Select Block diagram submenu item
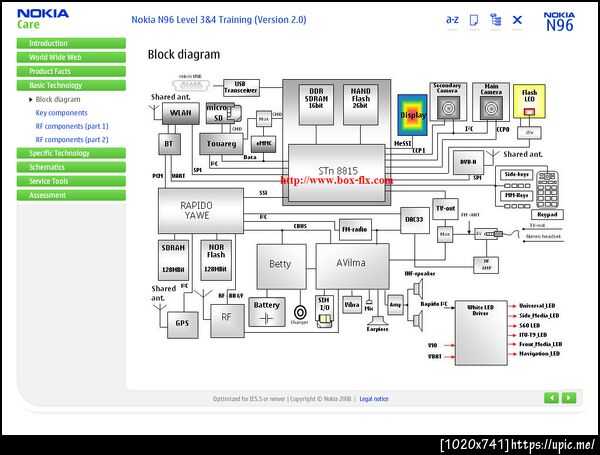The height and width of the screenshot is (455, 600). coord(58,99)
